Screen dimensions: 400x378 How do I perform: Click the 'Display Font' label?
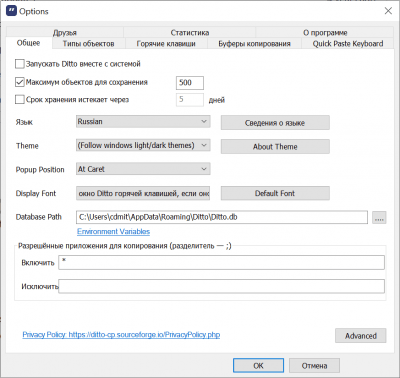pos(36,193)
